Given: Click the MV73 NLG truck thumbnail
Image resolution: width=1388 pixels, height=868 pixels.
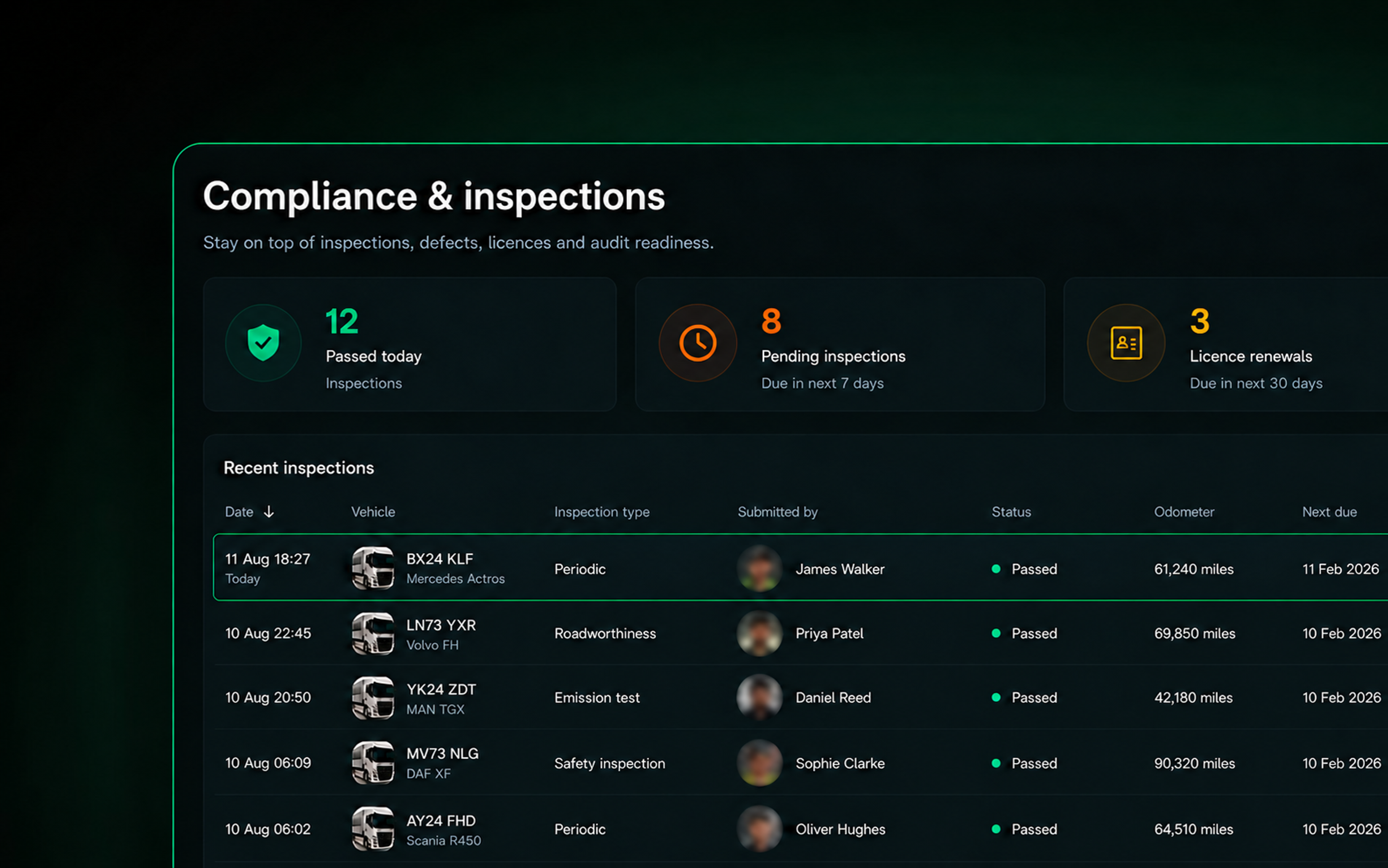Looking at the screenshot, I should pos(373,762).
